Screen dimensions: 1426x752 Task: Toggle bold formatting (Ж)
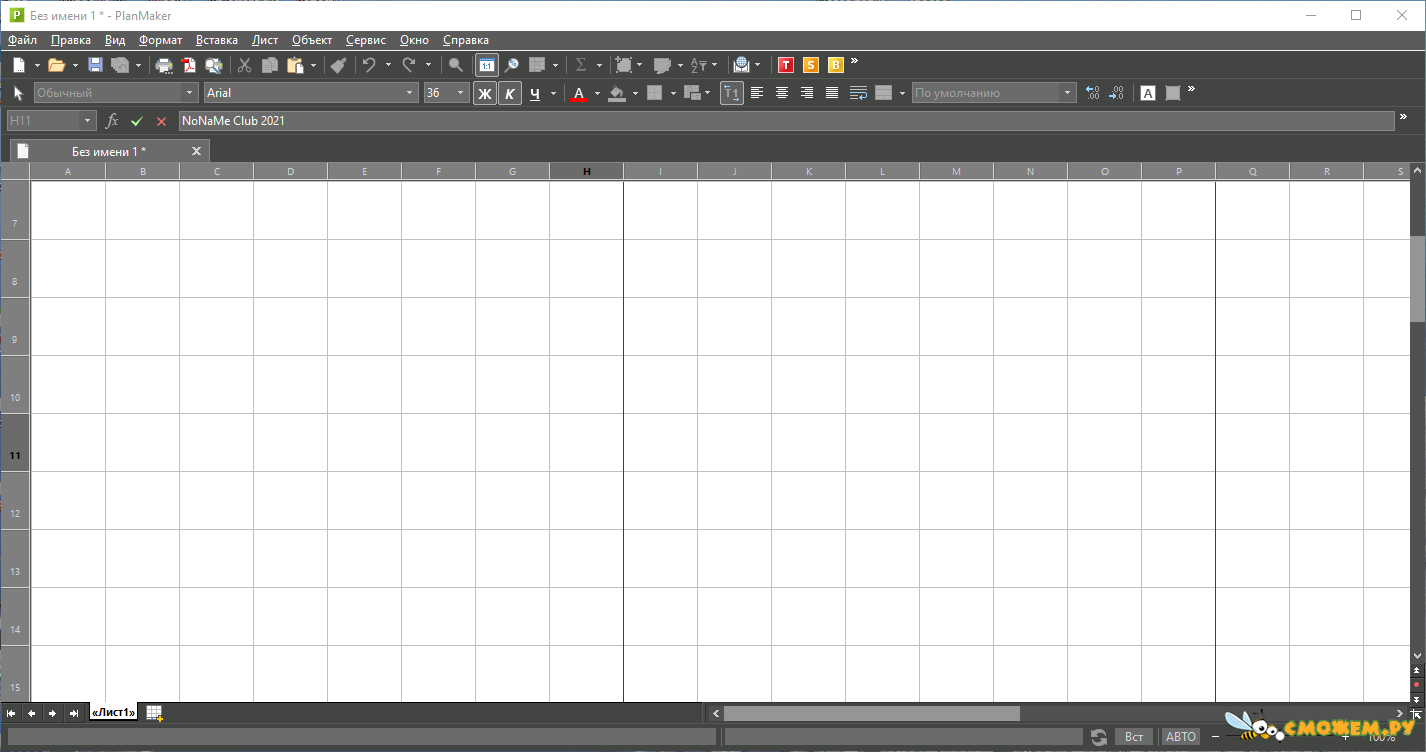pyautogui.click(x=484, y=93)
